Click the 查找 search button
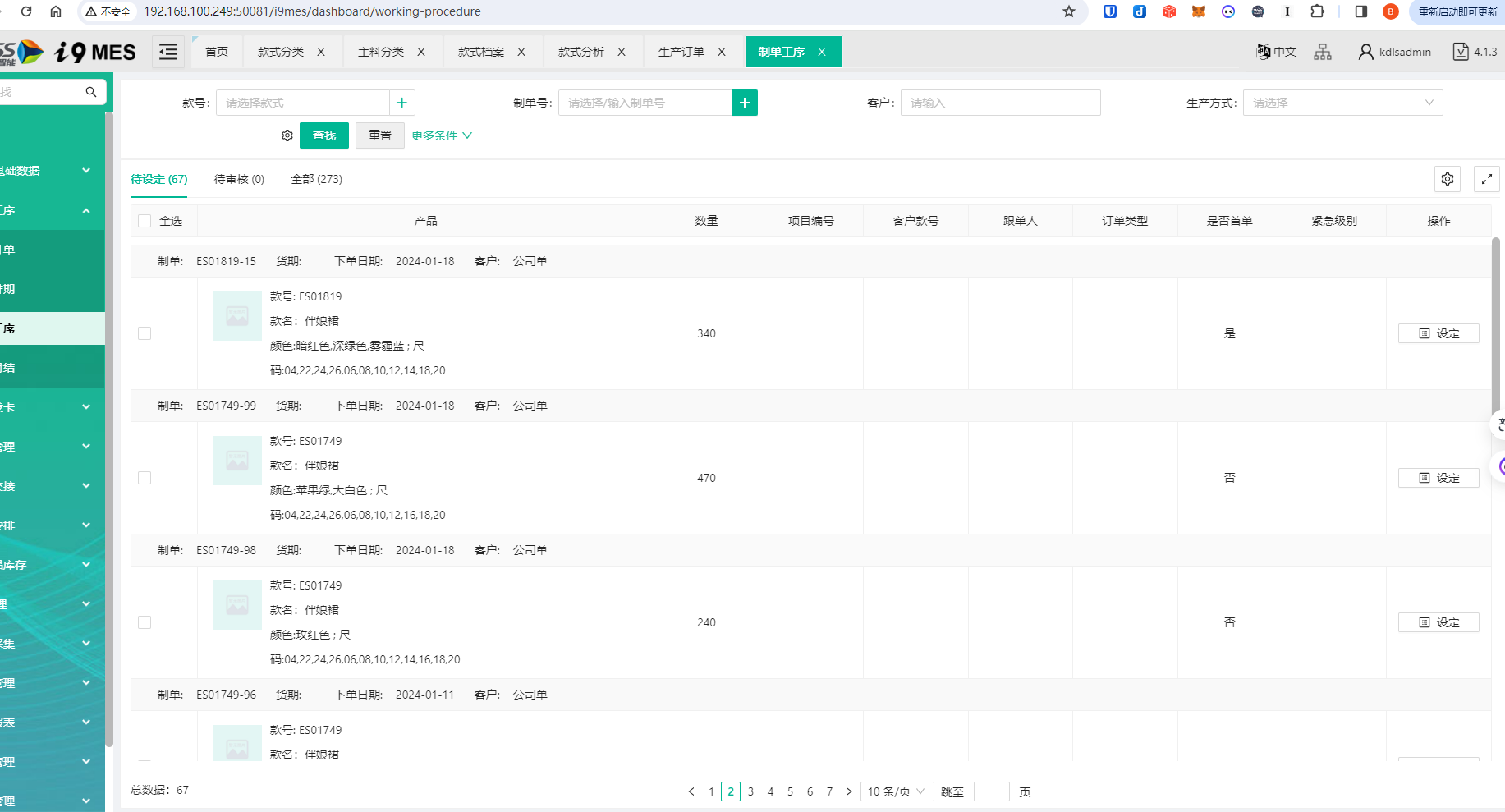The image size is (1505, 812). 324,135
